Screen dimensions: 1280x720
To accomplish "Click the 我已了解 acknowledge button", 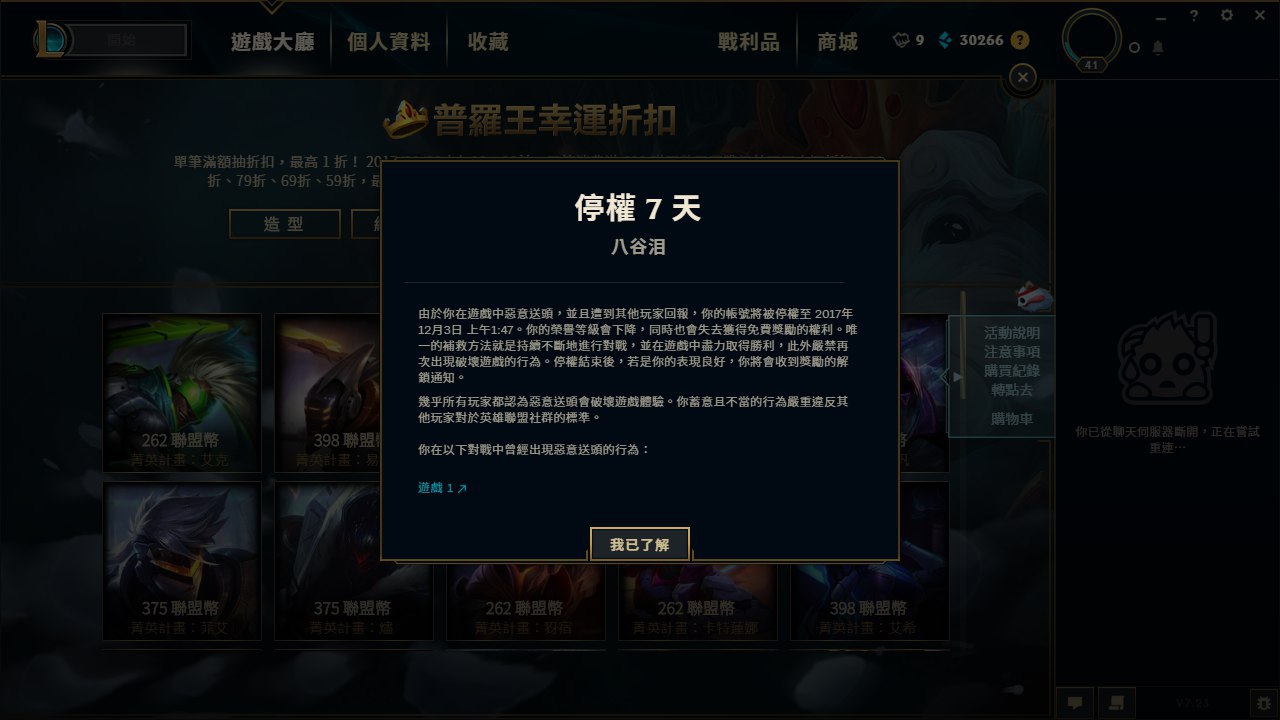I will coord(640,545).
